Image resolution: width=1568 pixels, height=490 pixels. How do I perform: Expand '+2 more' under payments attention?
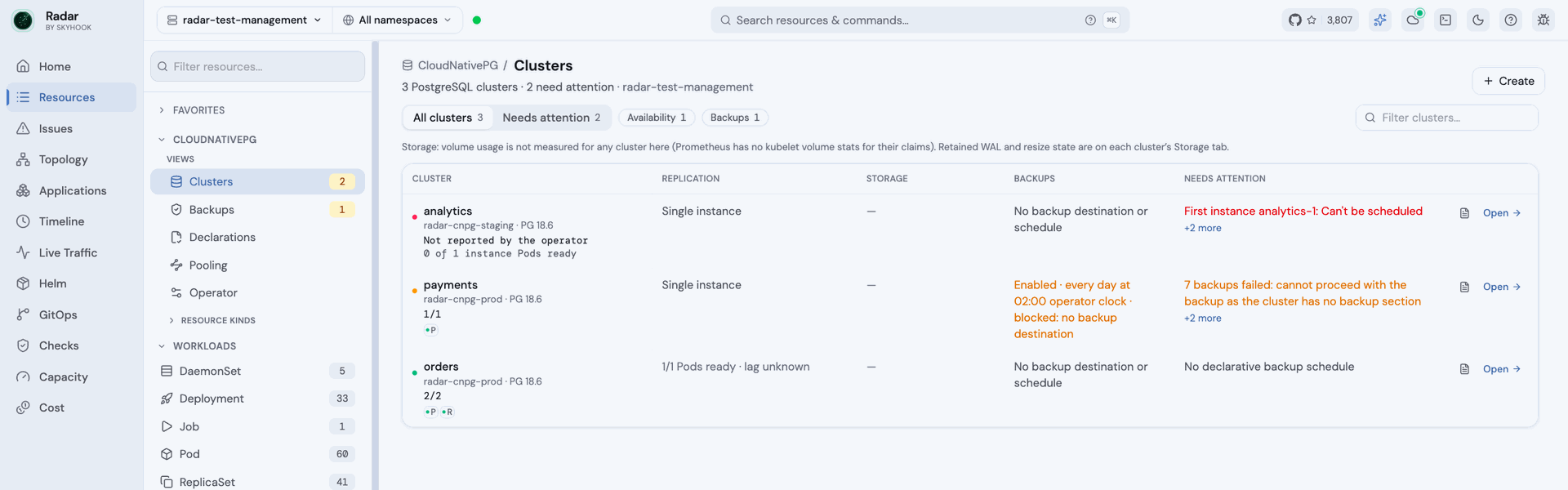tap(1203, 318)
